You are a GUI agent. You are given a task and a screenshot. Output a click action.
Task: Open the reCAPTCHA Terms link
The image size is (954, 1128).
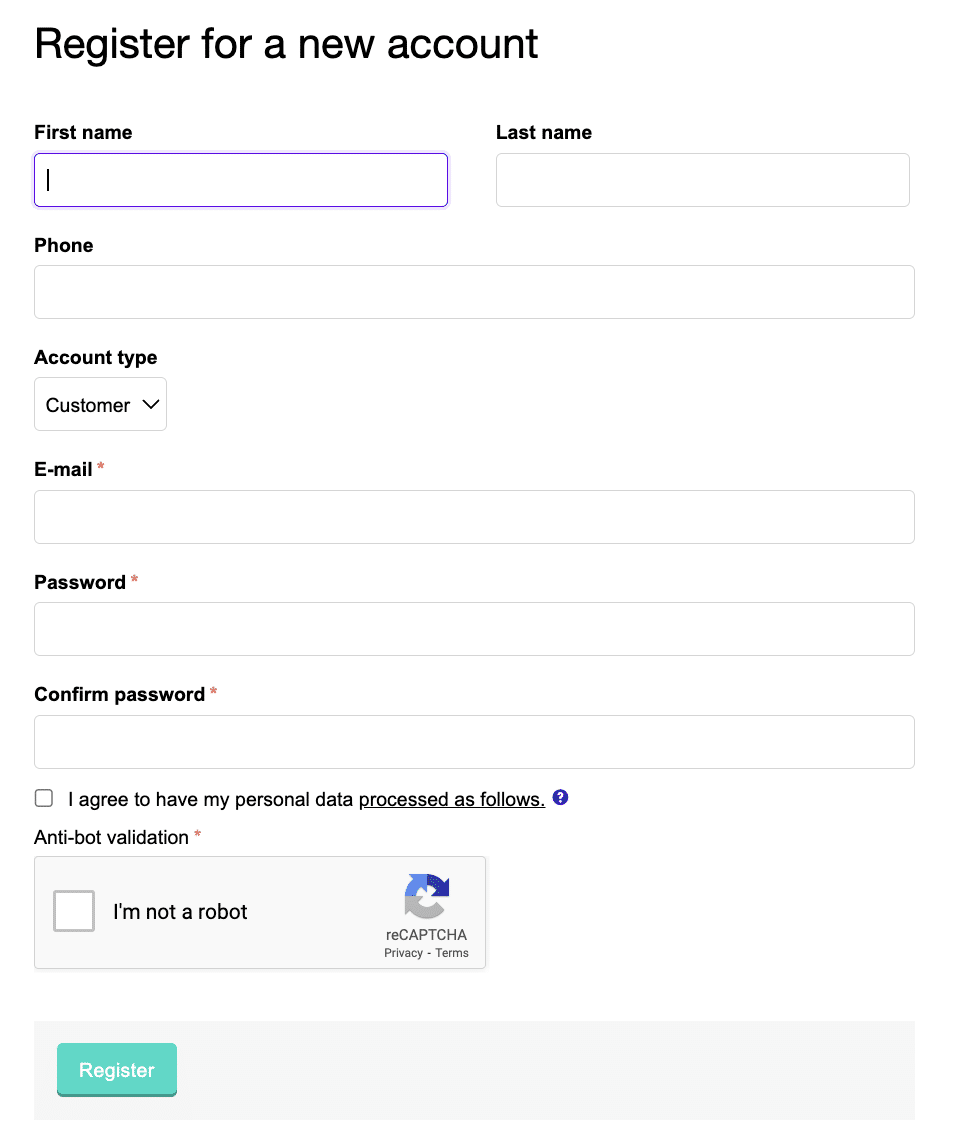tap(452, 952)
